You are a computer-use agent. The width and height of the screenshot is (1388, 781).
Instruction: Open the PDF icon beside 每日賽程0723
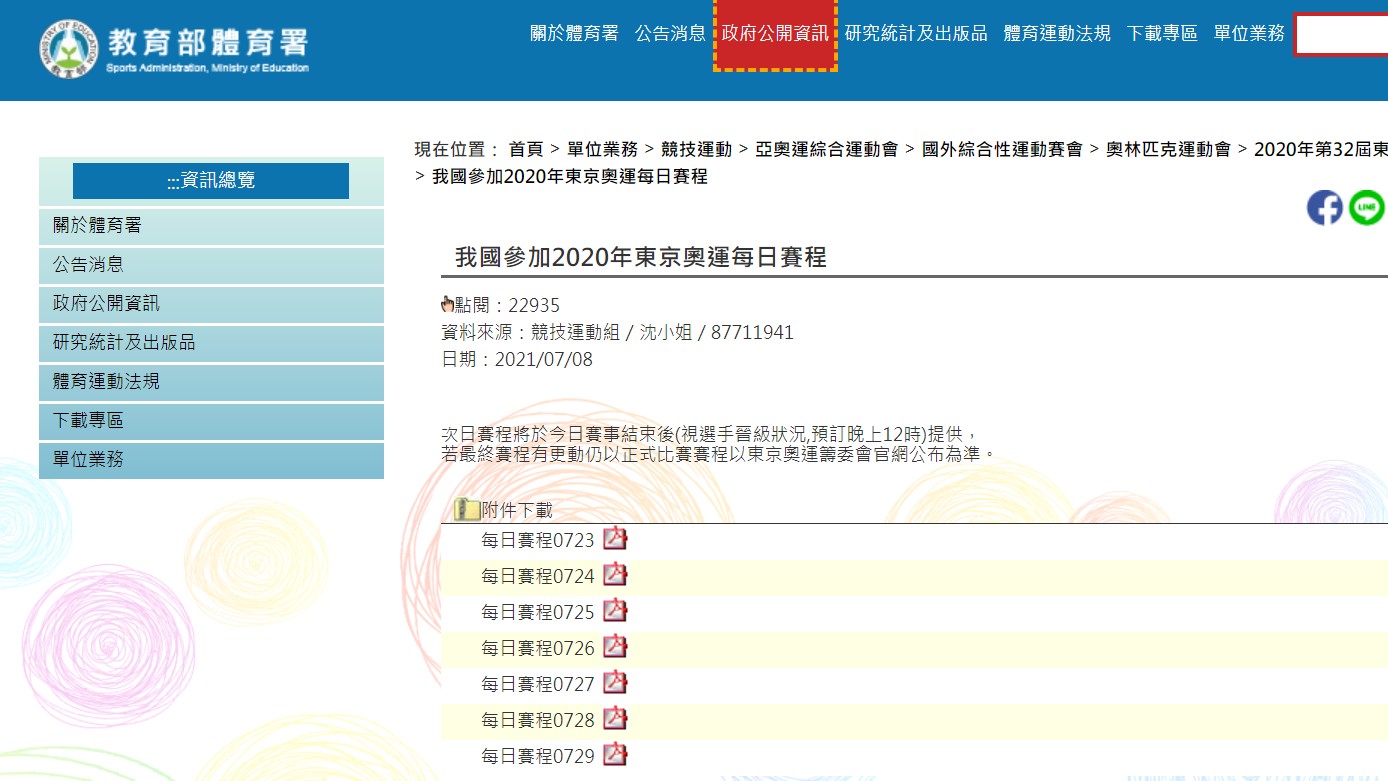pyautogui.click(x=614, y=539)
